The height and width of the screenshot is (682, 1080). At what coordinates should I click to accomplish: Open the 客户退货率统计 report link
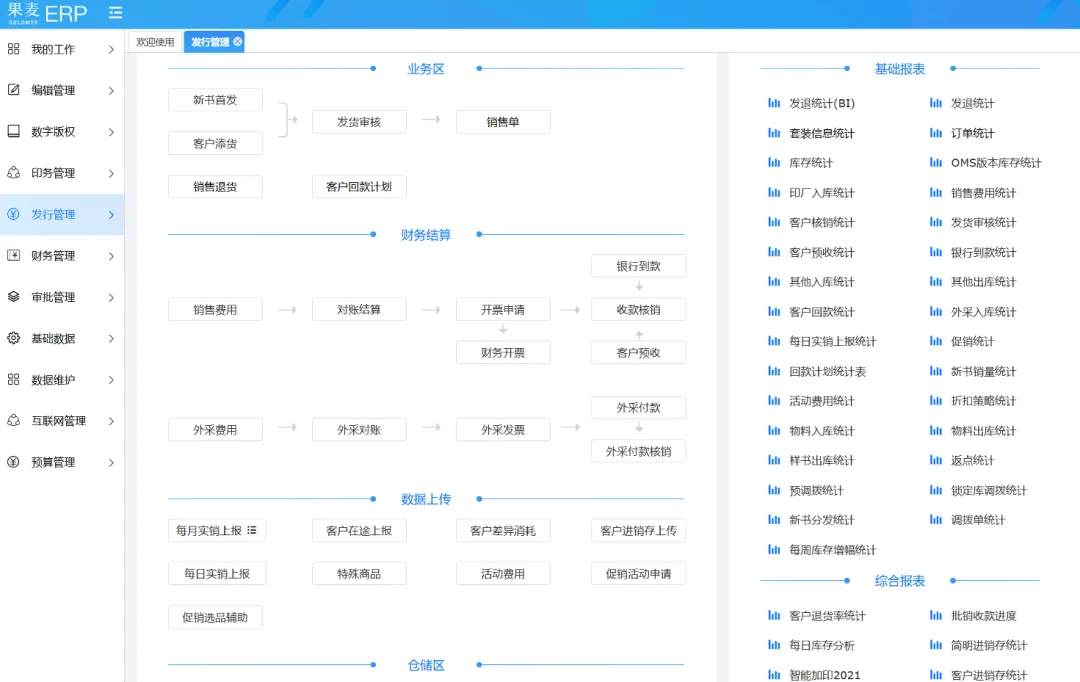point(827,616)
